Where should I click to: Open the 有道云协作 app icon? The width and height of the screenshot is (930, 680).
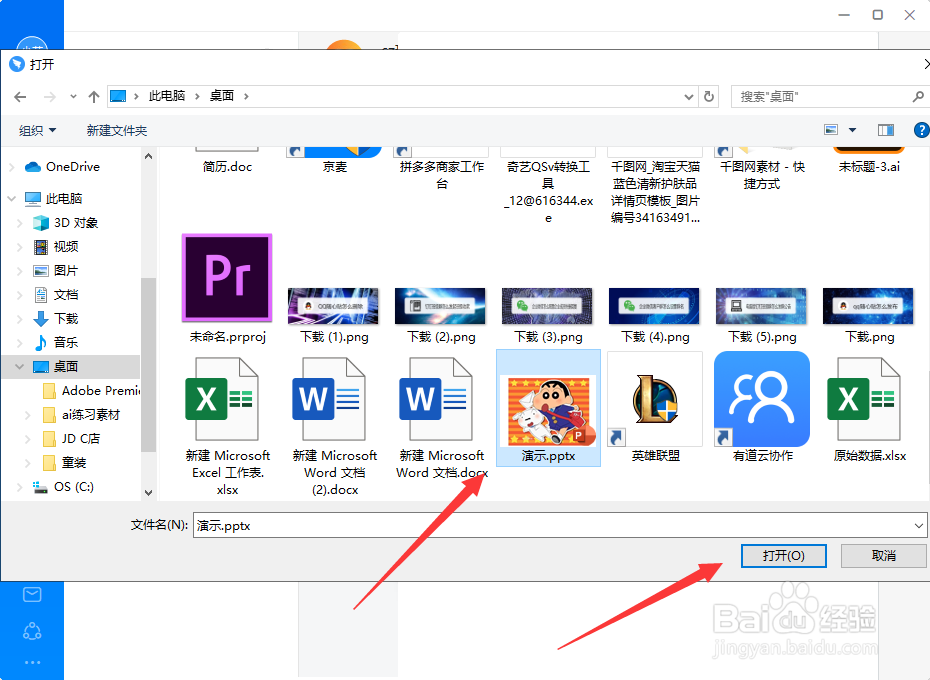coord(762,399)
